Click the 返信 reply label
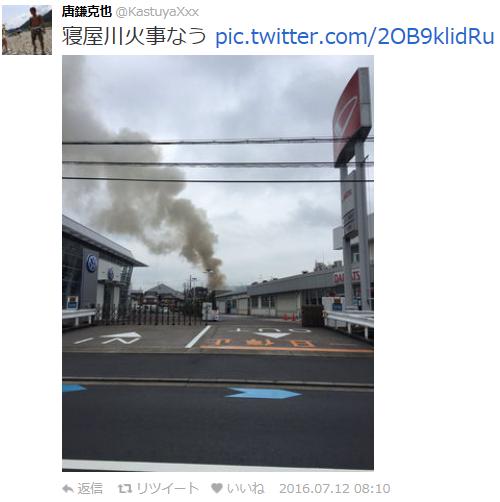This screenshot has height=502, width=500. [90, 489]
